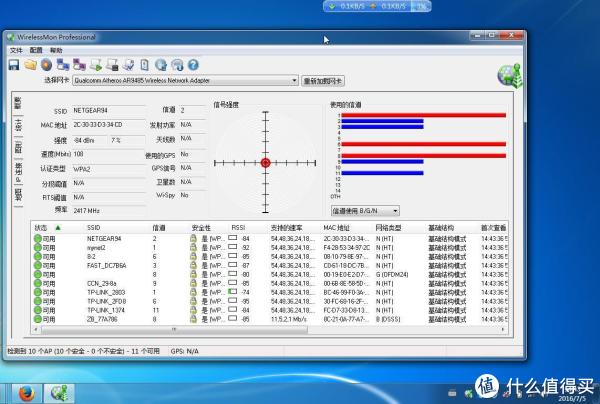600x404 pixels.
Task: Click the network speed widget at top
Action: pyautogui.click(x=377, y=6)
